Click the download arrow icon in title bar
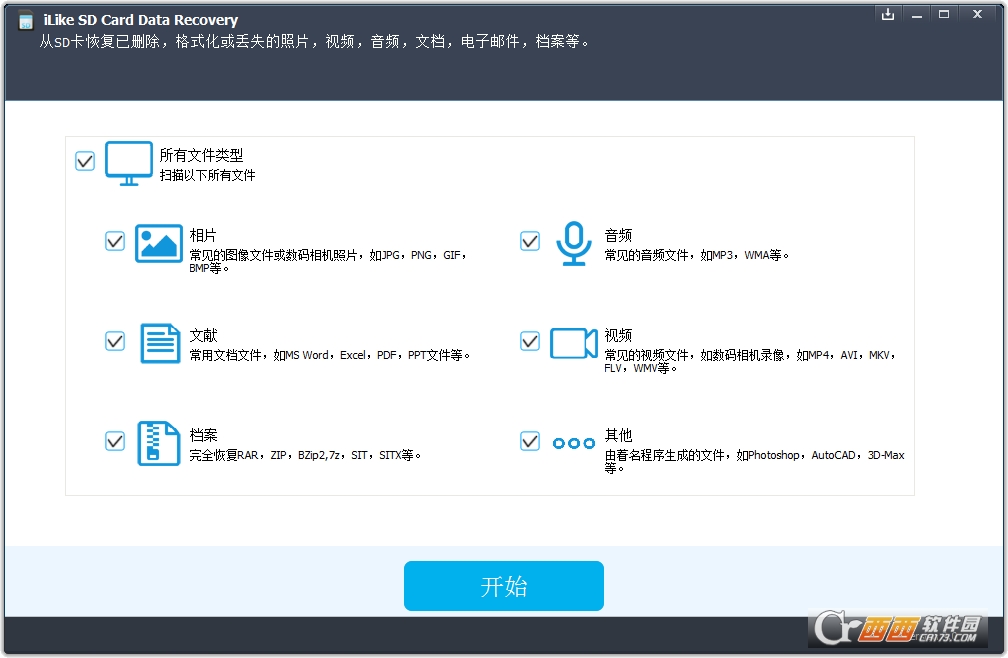The width and height of the screenshot is (1008, 658). pyautogui.click(x=887, y=14)
